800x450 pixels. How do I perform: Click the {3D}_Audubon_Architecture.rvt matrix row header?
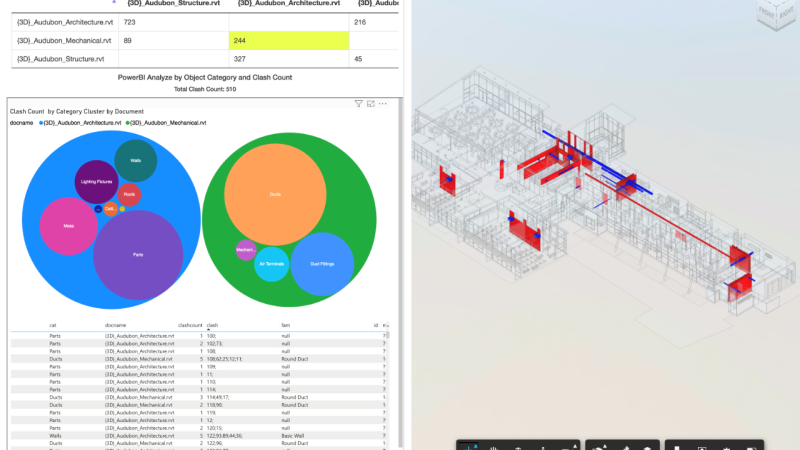tap(65, 22)
